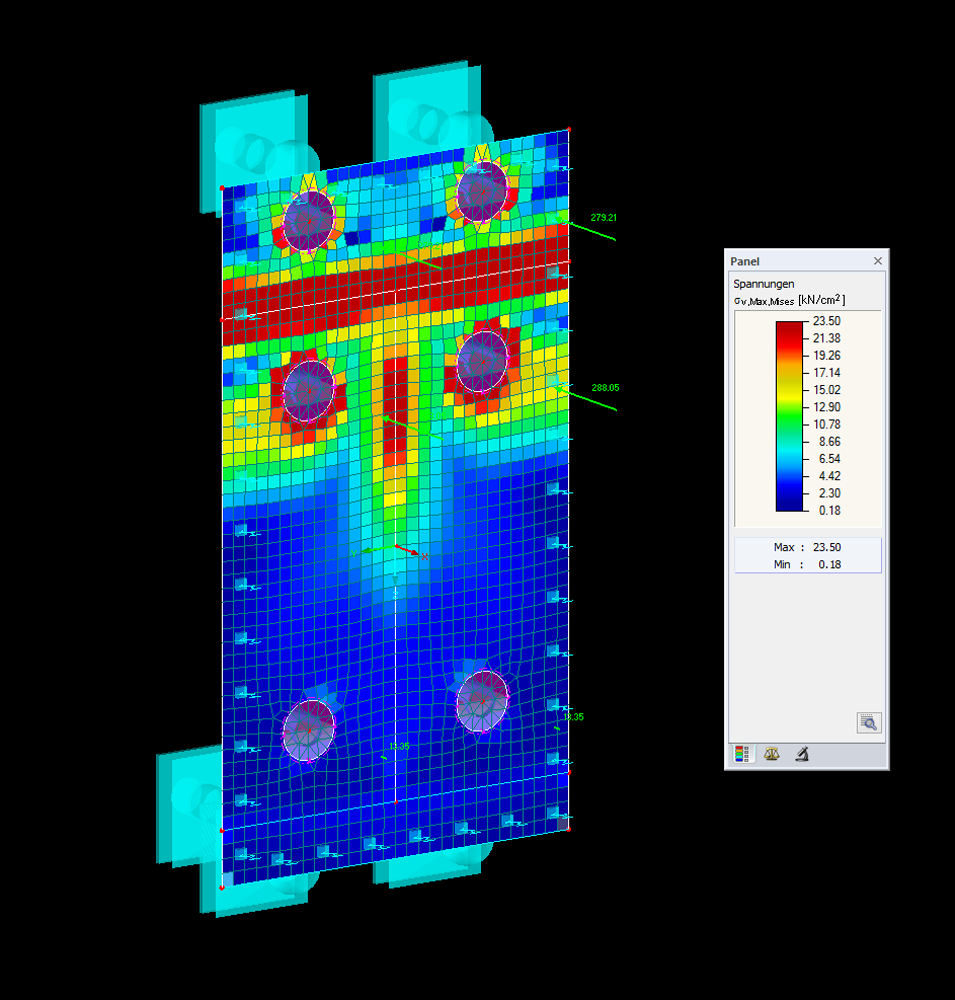Click the 279.21 load value label
955x1000 pixels.
[603, 217]
